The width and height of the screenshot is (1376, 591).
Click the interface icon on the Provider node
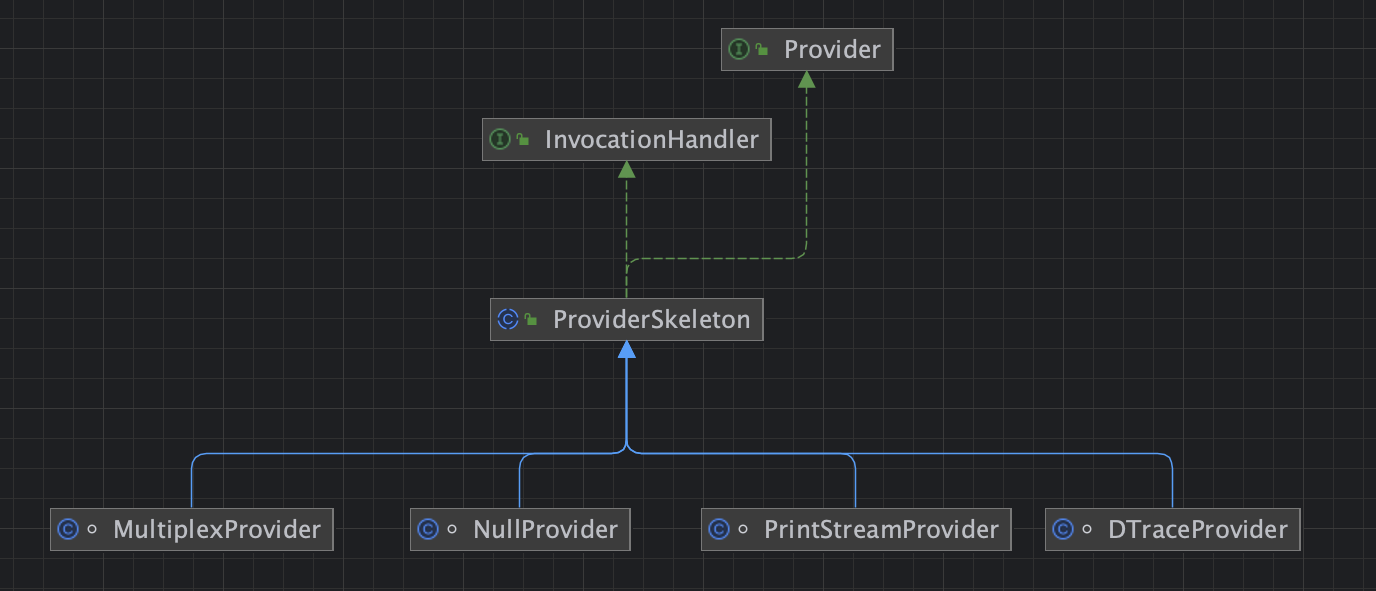(739, 49)
